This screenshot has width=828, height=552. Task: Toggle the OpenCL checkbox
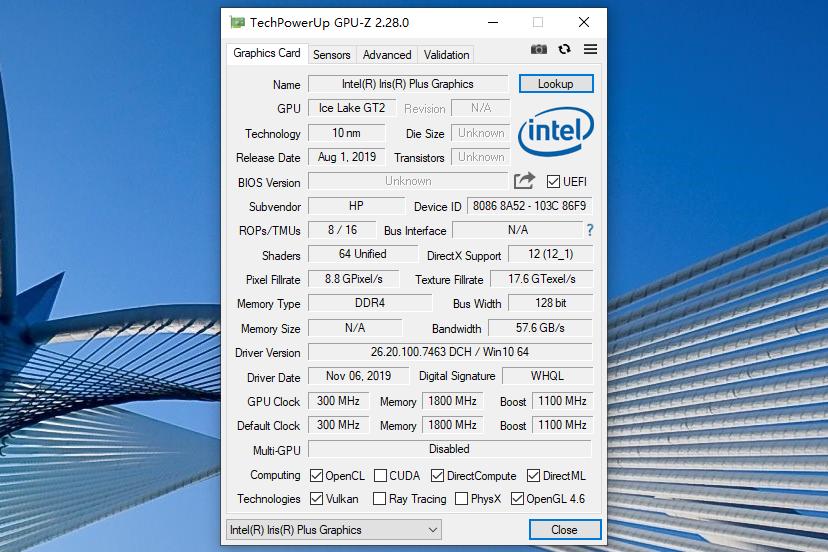316,475
